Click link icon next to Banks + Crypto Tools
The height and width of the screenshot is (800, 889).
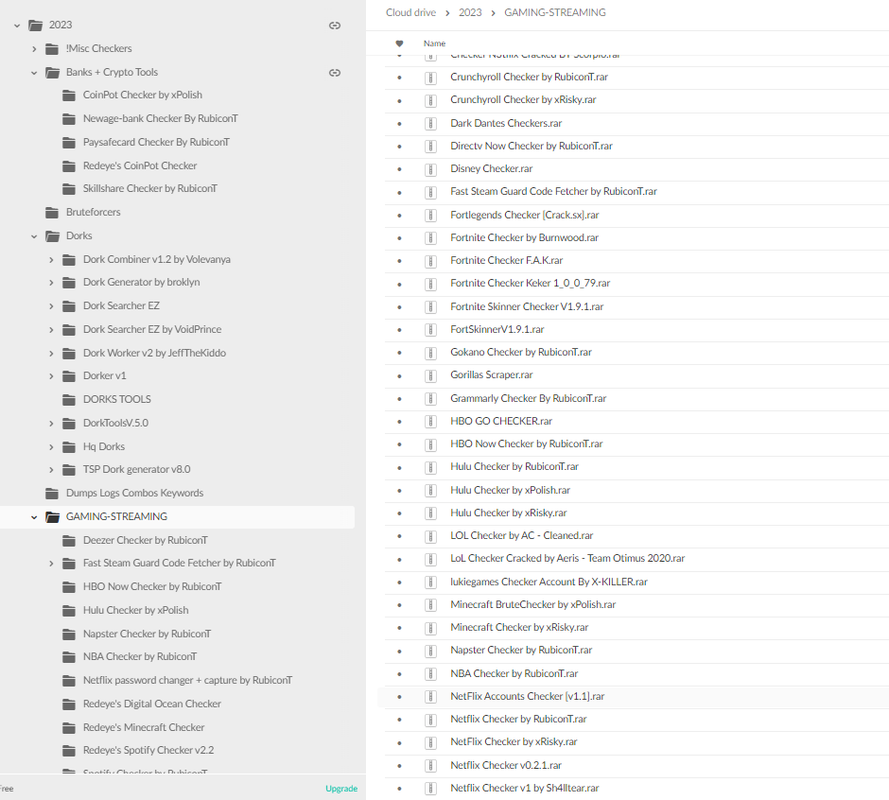click(x=335, y=73)
